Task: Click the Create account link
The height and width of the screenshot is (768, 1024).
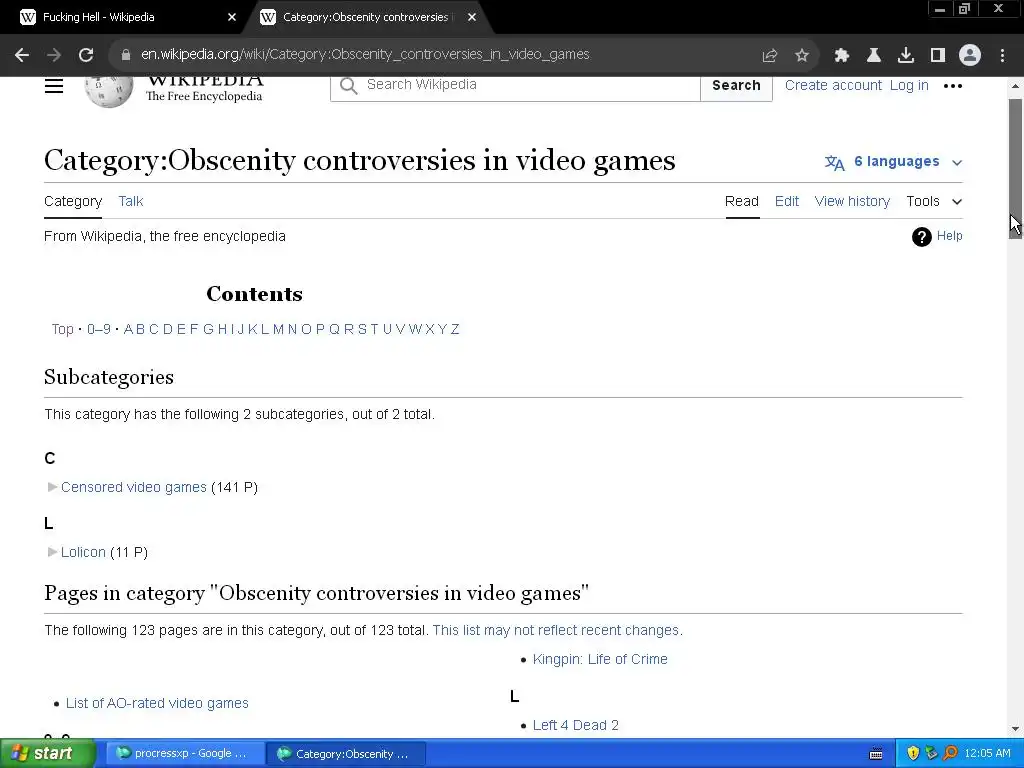Action: (x=833, y=86)
